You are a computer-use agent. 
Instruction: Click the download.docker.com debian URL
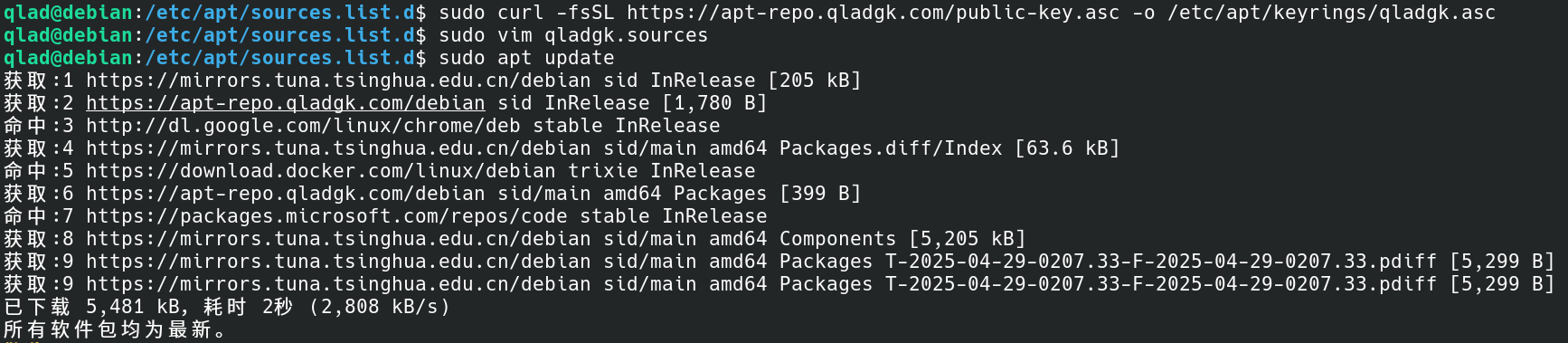(321, 171)
